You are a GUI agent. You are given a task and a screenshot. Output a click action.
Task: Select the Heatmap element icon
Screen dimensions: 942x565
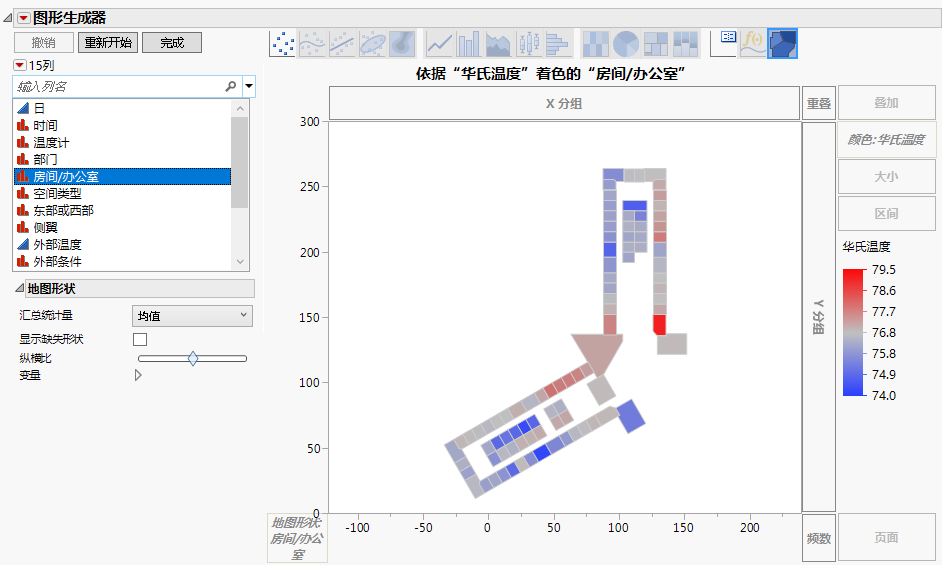(x=596, y=43)
